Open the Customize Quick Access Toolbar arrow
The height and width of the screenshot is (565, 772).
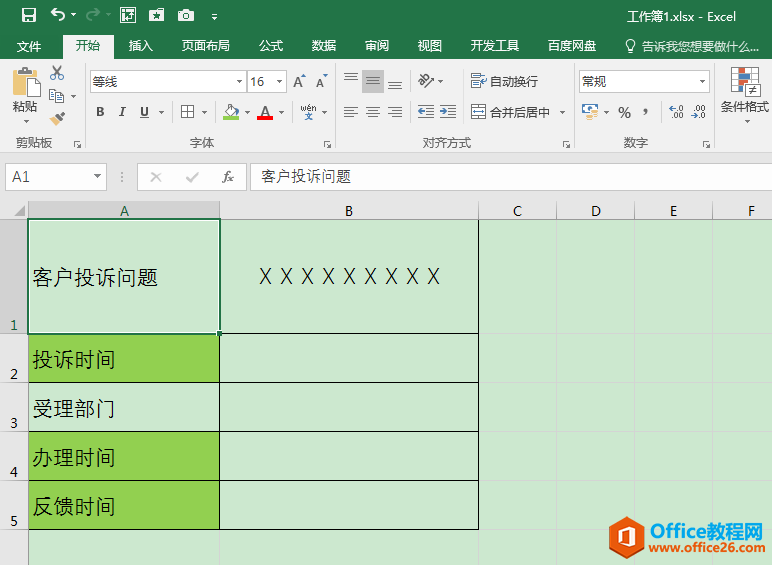(214, 16)
